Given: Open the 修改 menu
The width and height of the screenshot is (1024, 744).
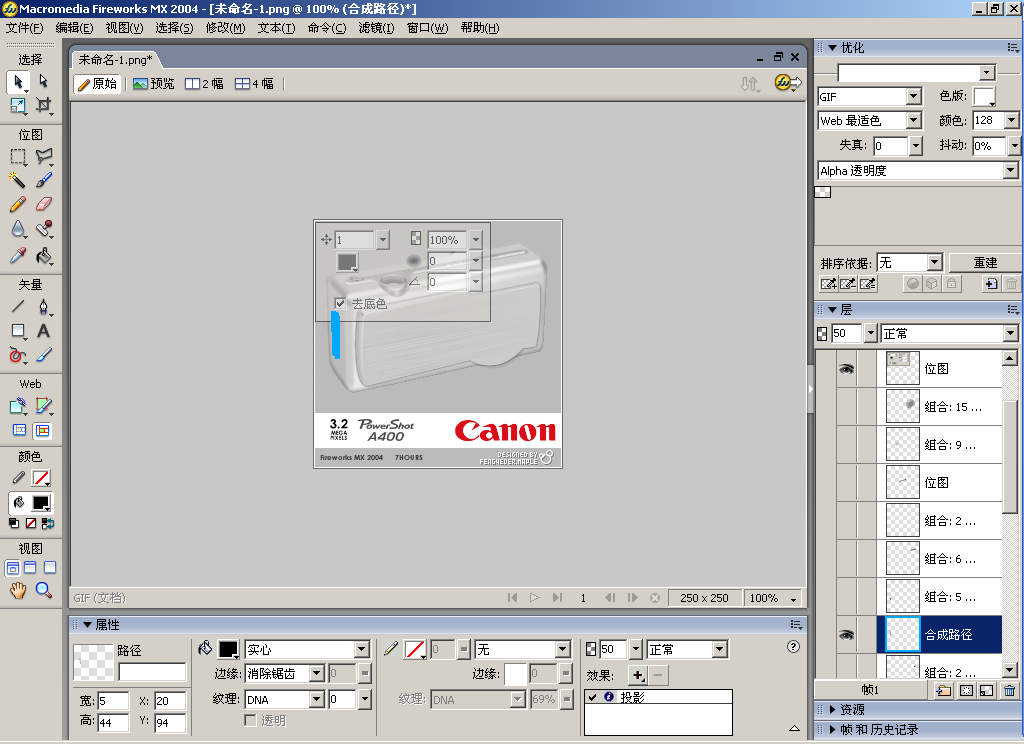Looking at the screenshot, I should (225, 27).
